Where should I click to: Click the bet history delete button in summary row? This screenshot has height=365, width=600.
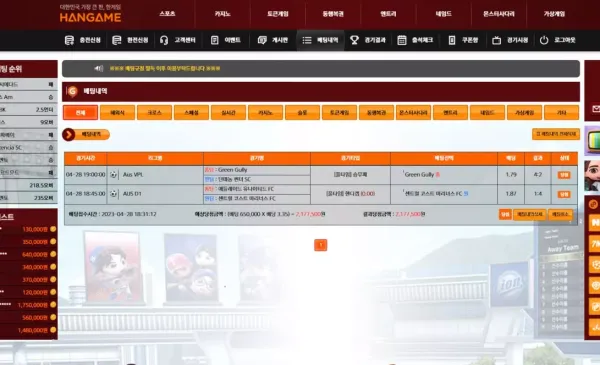click(x=530, y=214)
